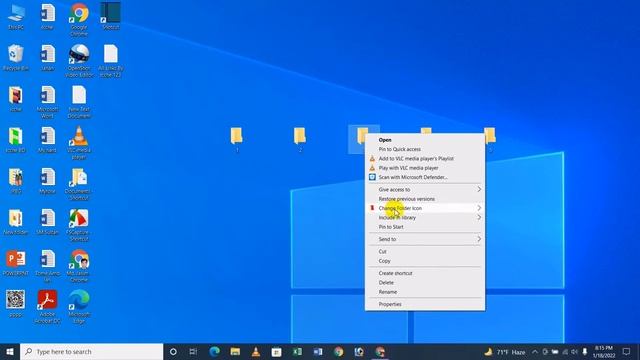This screenshot has width=640, height=360.
Task: Show hidden system tray icons
Action: 535,352
